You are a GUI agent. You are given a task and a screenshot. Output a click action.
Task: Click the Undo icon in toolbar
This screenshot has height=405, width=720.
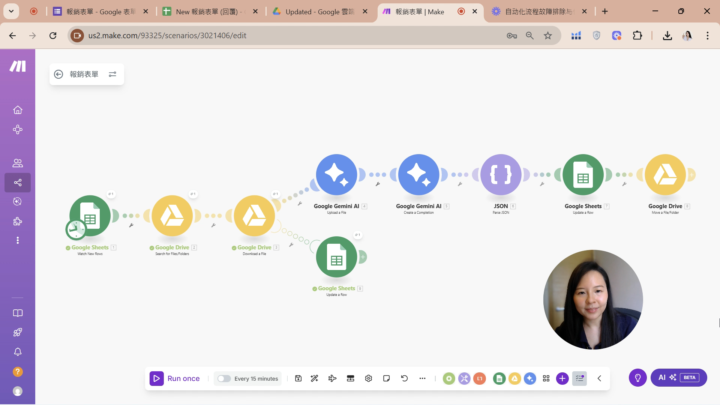pos(404,378)
